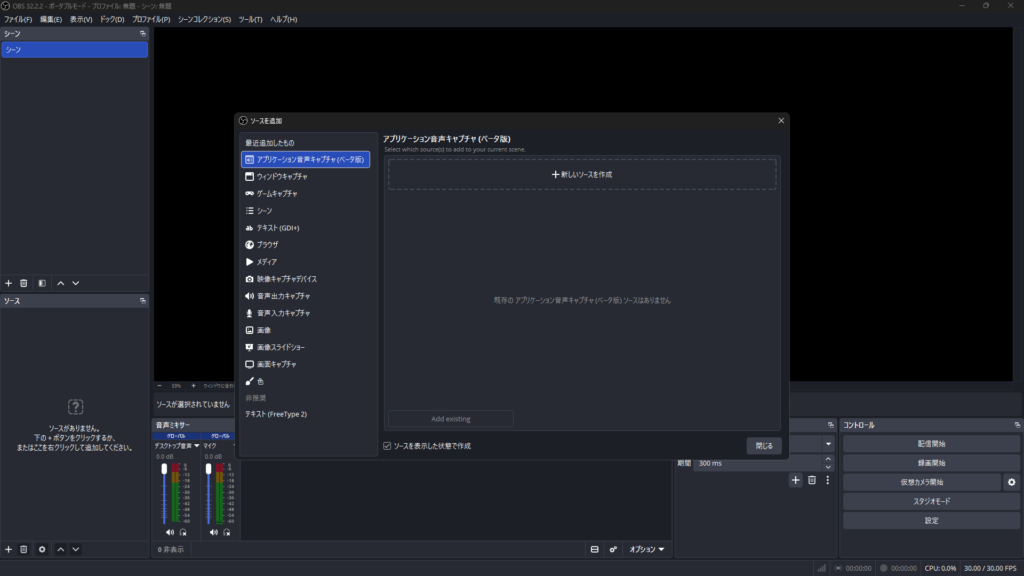The height and width of the screenshot is (576, 1024).
Task: Open プロファイル(P) menu
Action: [x=151, y=20]
